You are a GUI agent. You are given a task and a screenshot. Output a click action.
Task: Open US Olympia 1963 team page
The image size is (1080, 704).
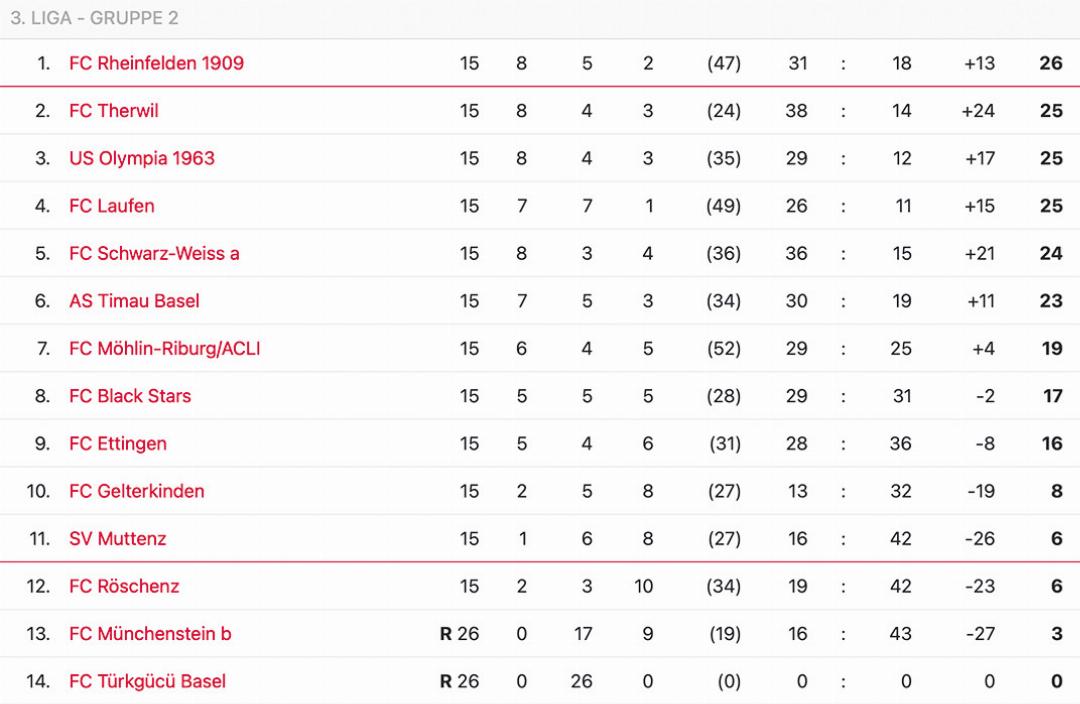point(141,158)
